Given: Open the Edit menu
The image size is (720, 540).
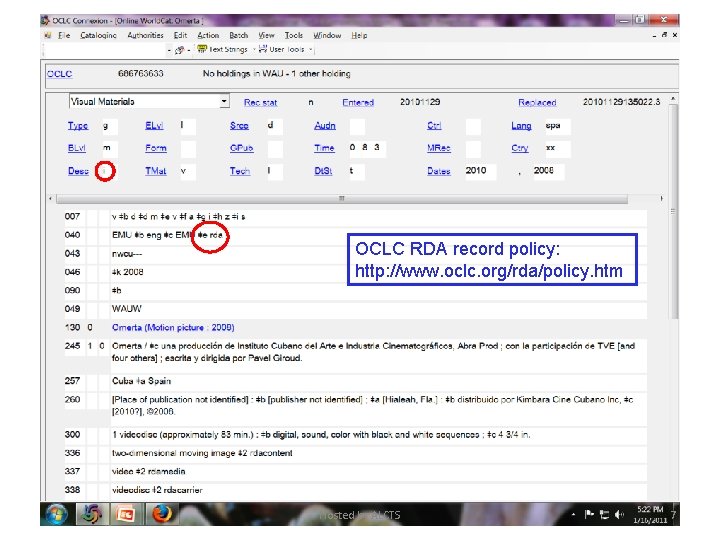Looking at the screenshot, I should [x=180, y=35].
